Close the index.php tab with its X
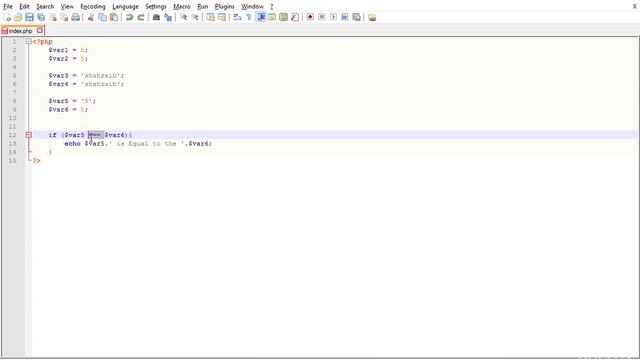The image size is (640, 360). point(40,30)
